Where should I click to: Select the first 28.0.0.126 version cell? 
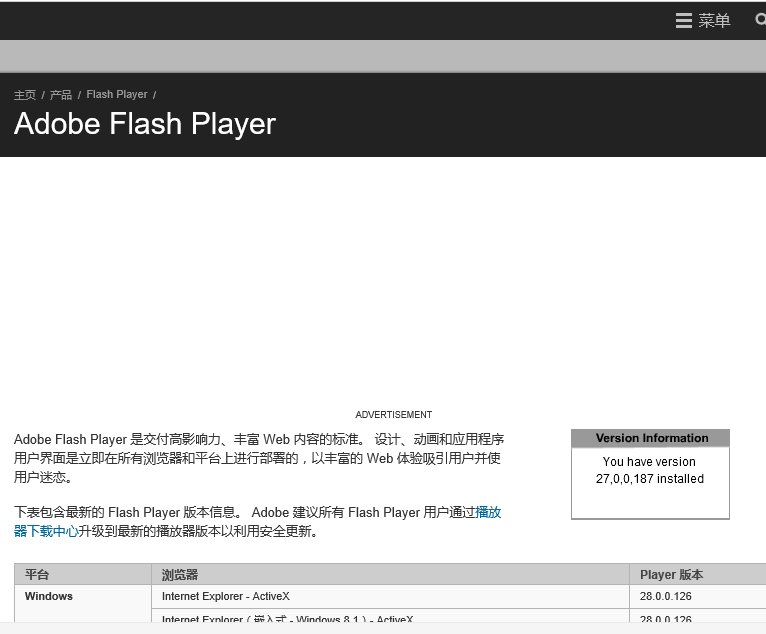[x=698, y=596]
